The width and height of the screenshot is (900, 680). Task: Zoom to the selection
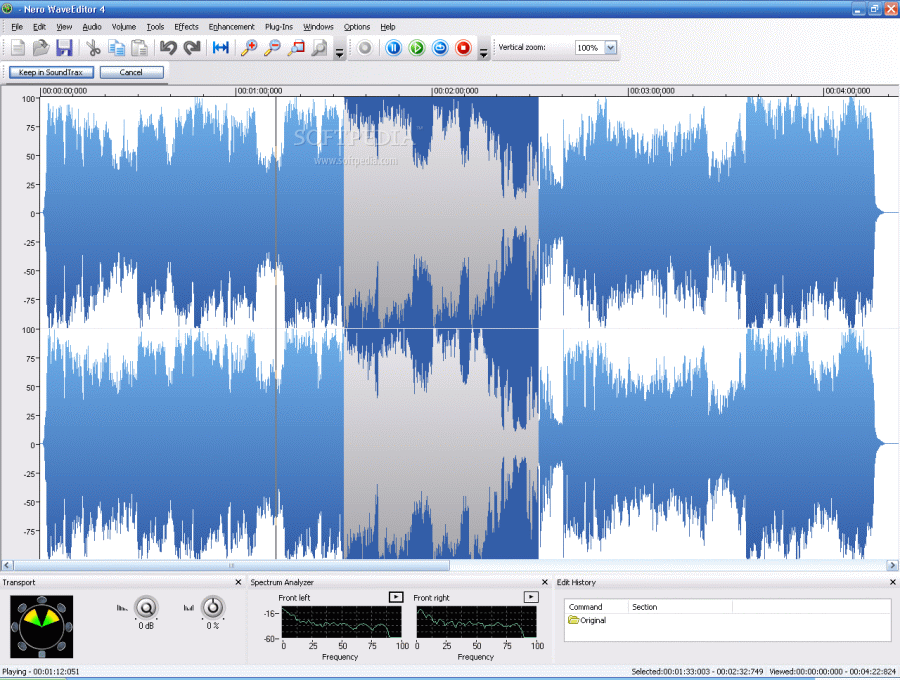pos(296,48)
